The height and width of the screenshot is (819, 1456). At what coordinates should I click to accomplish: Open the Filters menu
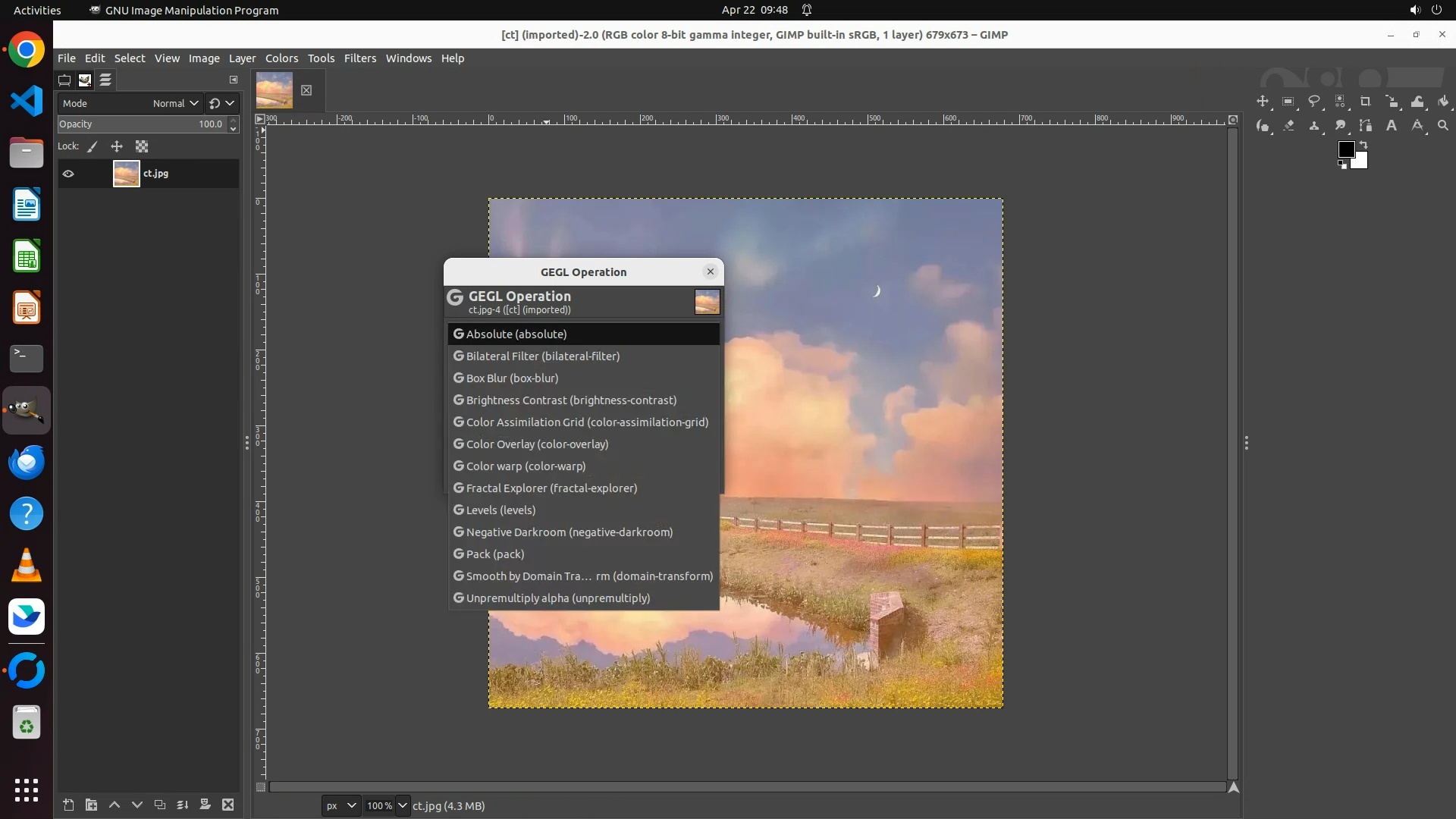coord(359,58)
